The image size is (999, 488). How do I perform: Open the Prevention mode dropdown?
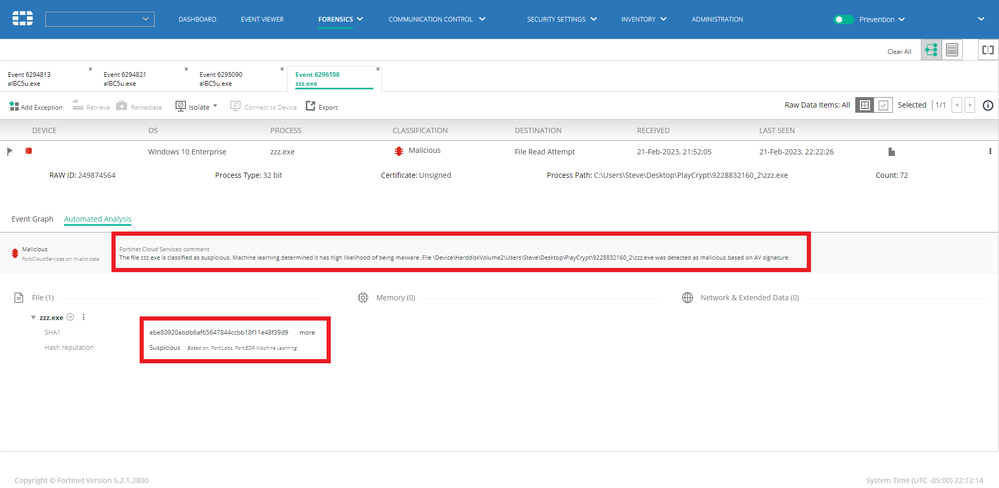882,20
